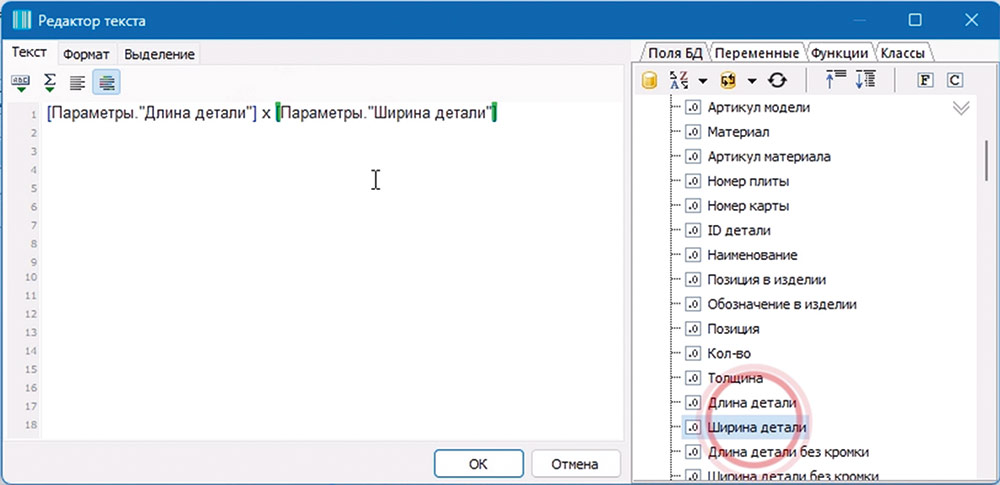The image size is (1000, 485).
Task: Click the 'C' icon in toolbar
Action: click(x=954, y=81)
